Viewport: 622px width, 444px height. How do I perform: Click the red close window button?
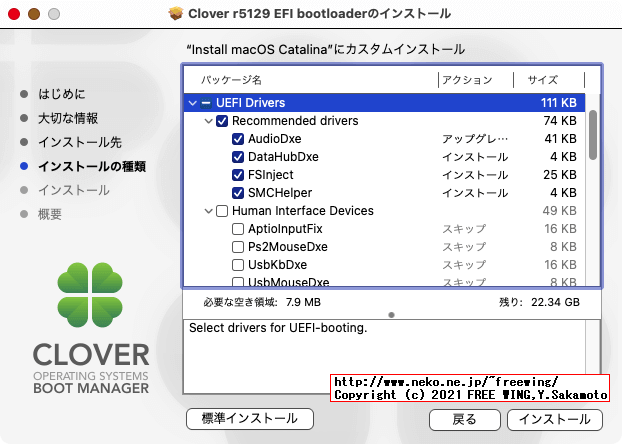(x=14, y=14)
